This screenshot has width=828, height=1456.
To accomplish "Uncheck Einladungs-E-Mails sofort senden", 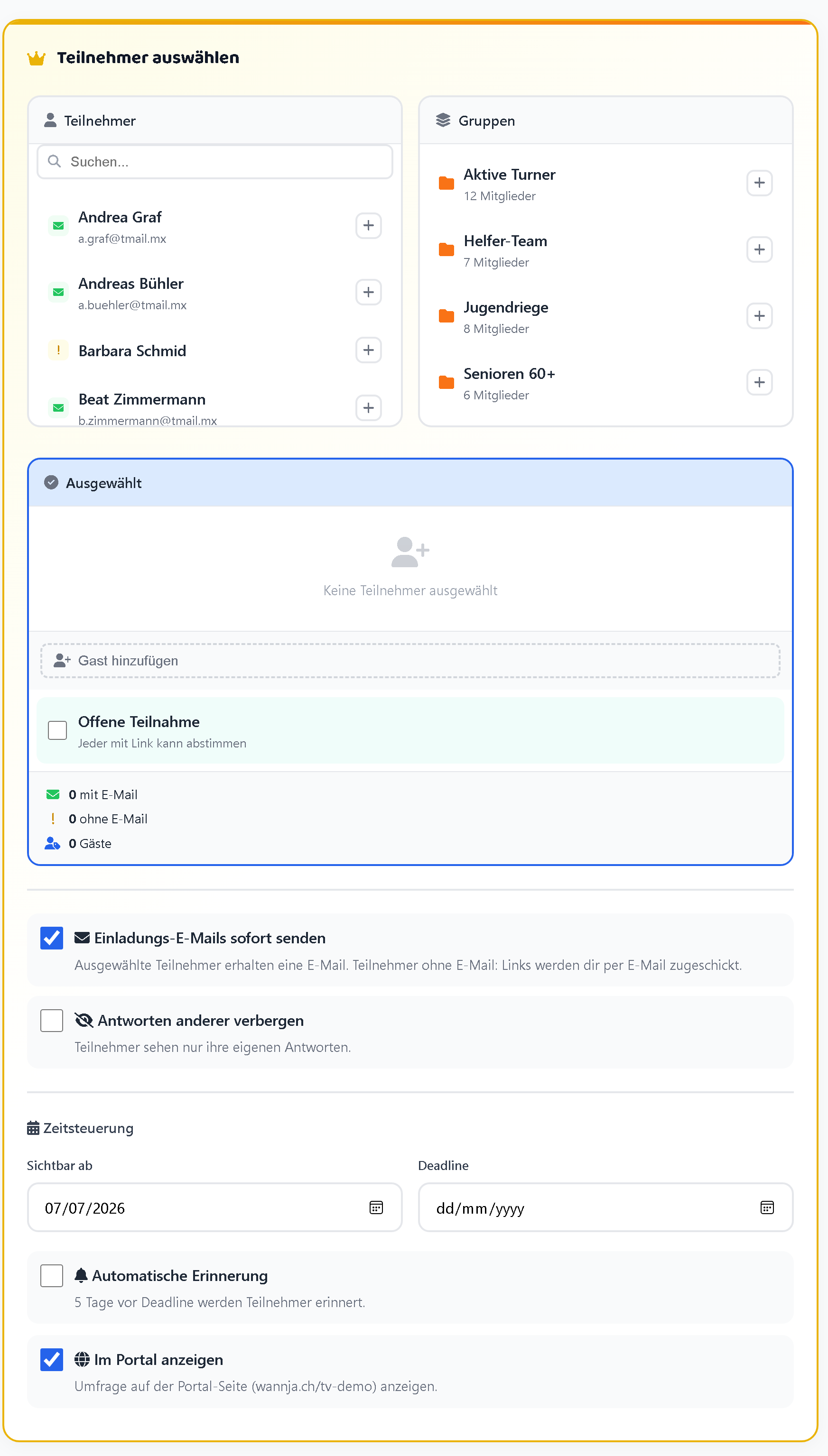I will 52,938.
